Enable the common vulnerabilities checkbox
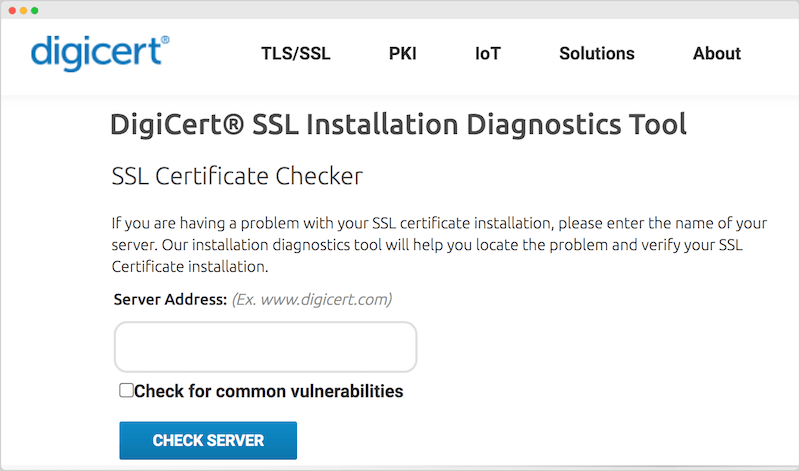This screenshot has width=800, height=471. tap(126, 390)
